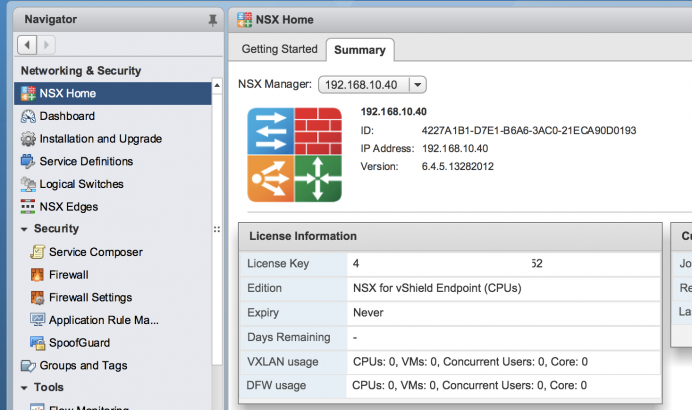Click the Edition value NSX for vShield Endpoint
Screen dimensions: 692x410
click(437, 288)
